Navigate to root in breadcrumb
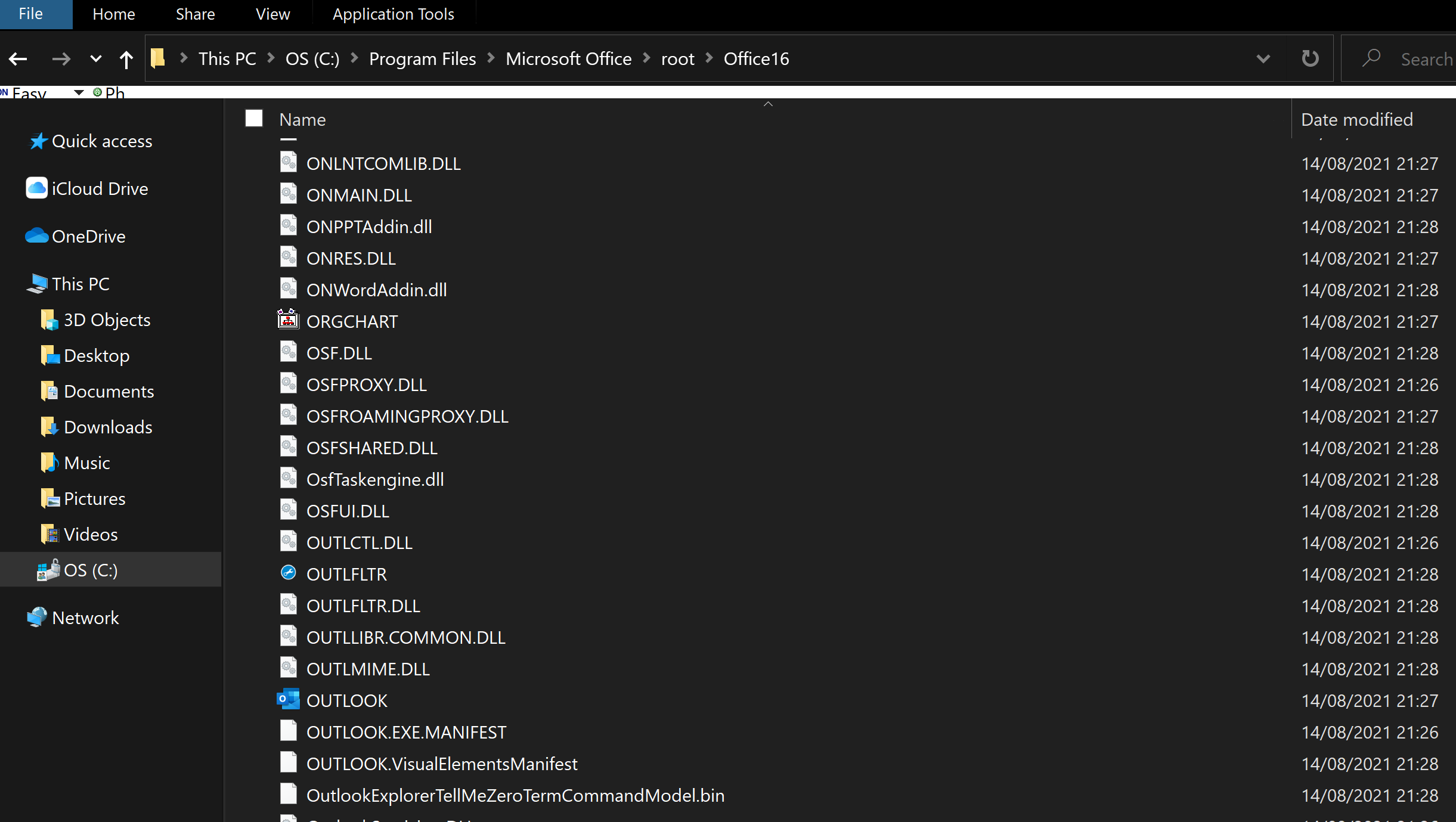This screenshot has width=1456, height=822. coord(678,58)
